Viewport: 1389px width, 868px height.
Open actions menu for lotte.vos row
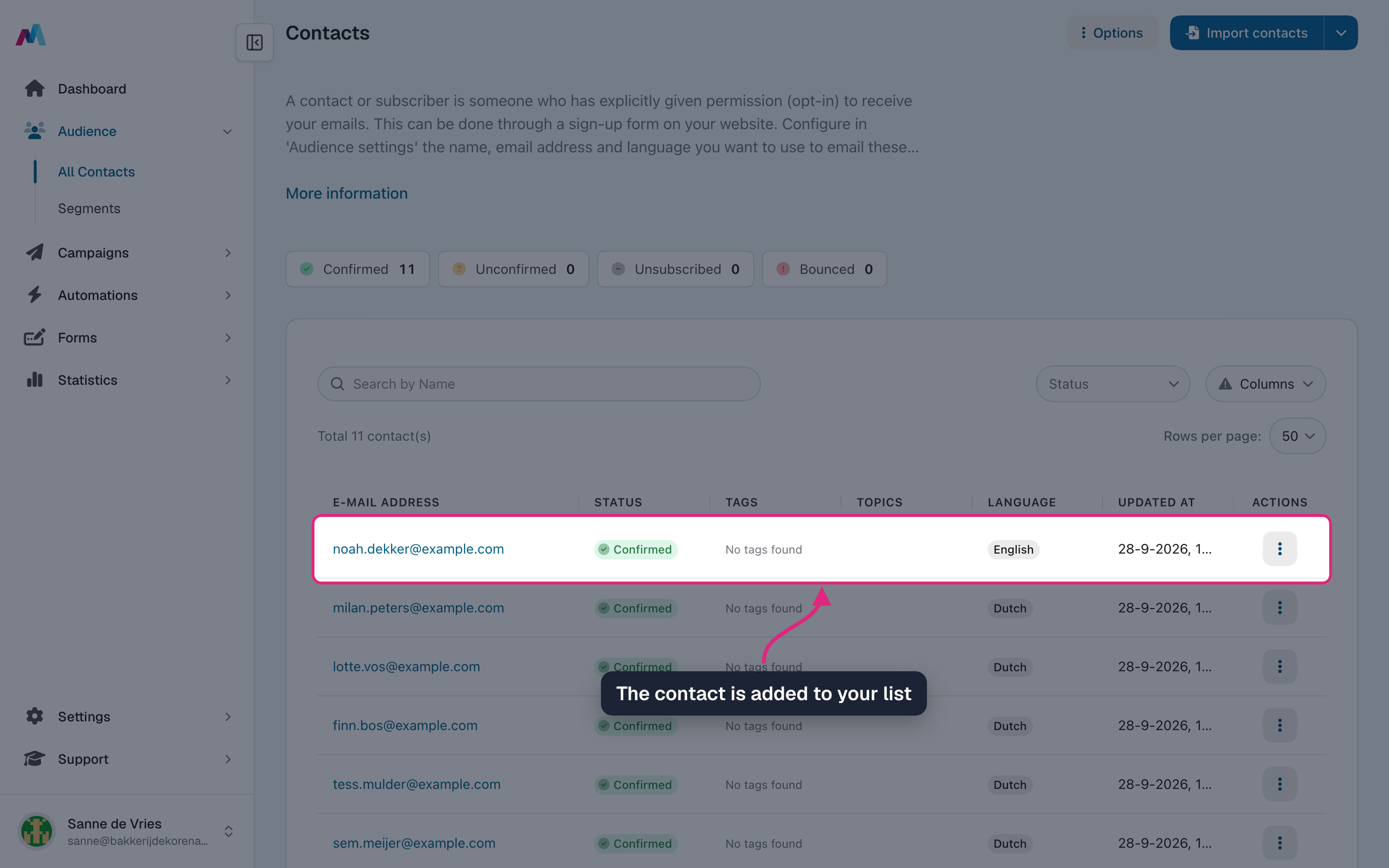1280,666
